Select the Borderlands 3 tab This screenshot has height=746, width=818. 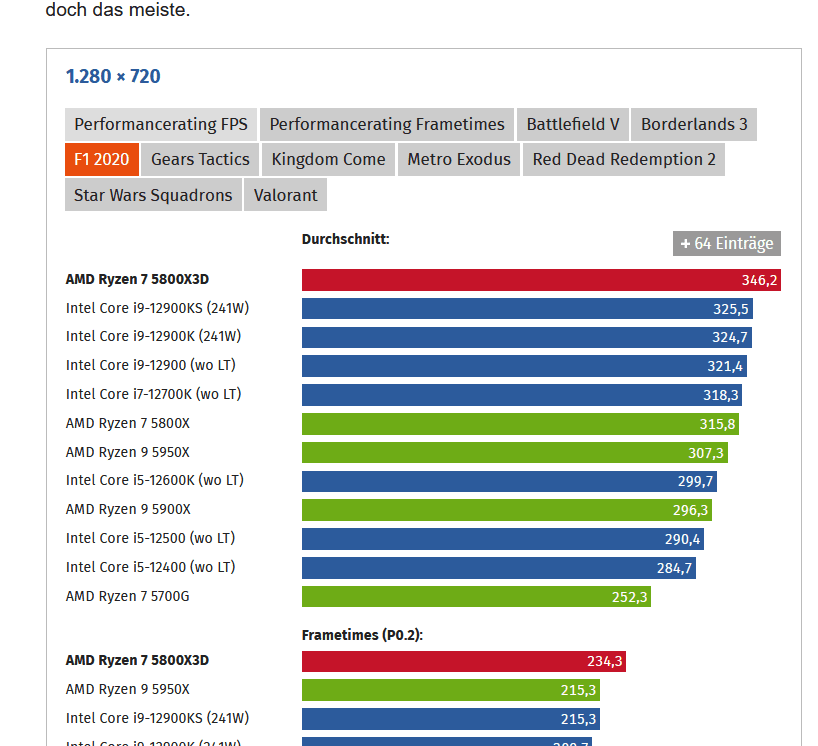(693, 124)
